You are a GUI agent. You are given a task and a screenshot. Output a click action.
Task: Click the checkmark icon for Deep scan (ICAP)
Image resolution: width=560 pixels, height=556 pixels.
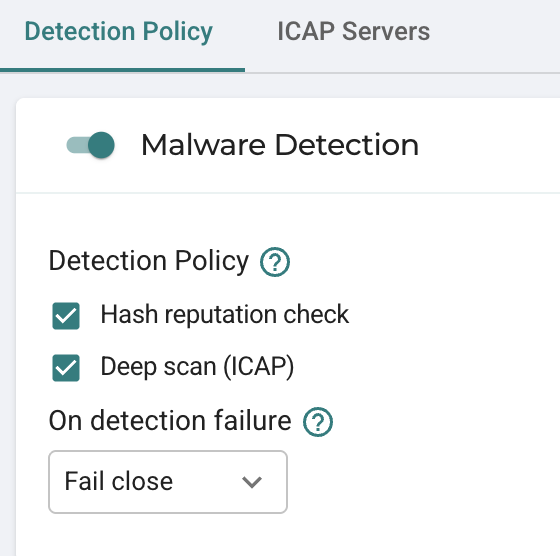click(66, 368)
